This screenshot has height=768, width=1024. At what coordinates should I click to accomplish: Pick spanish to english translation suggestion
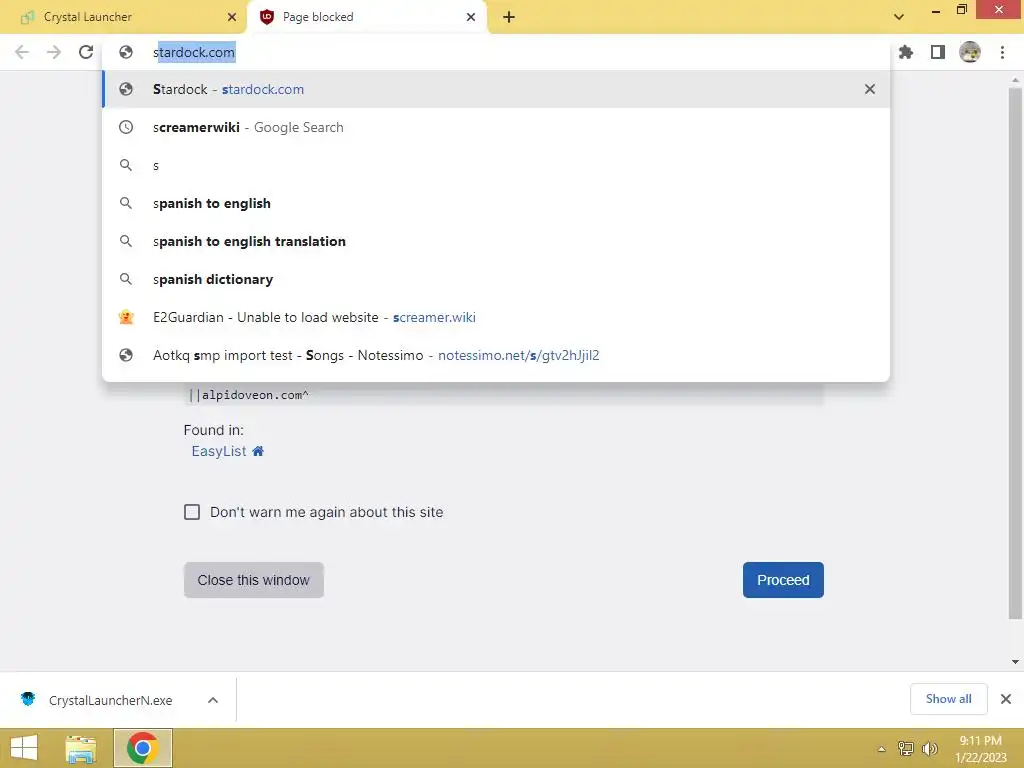point(495,241)
